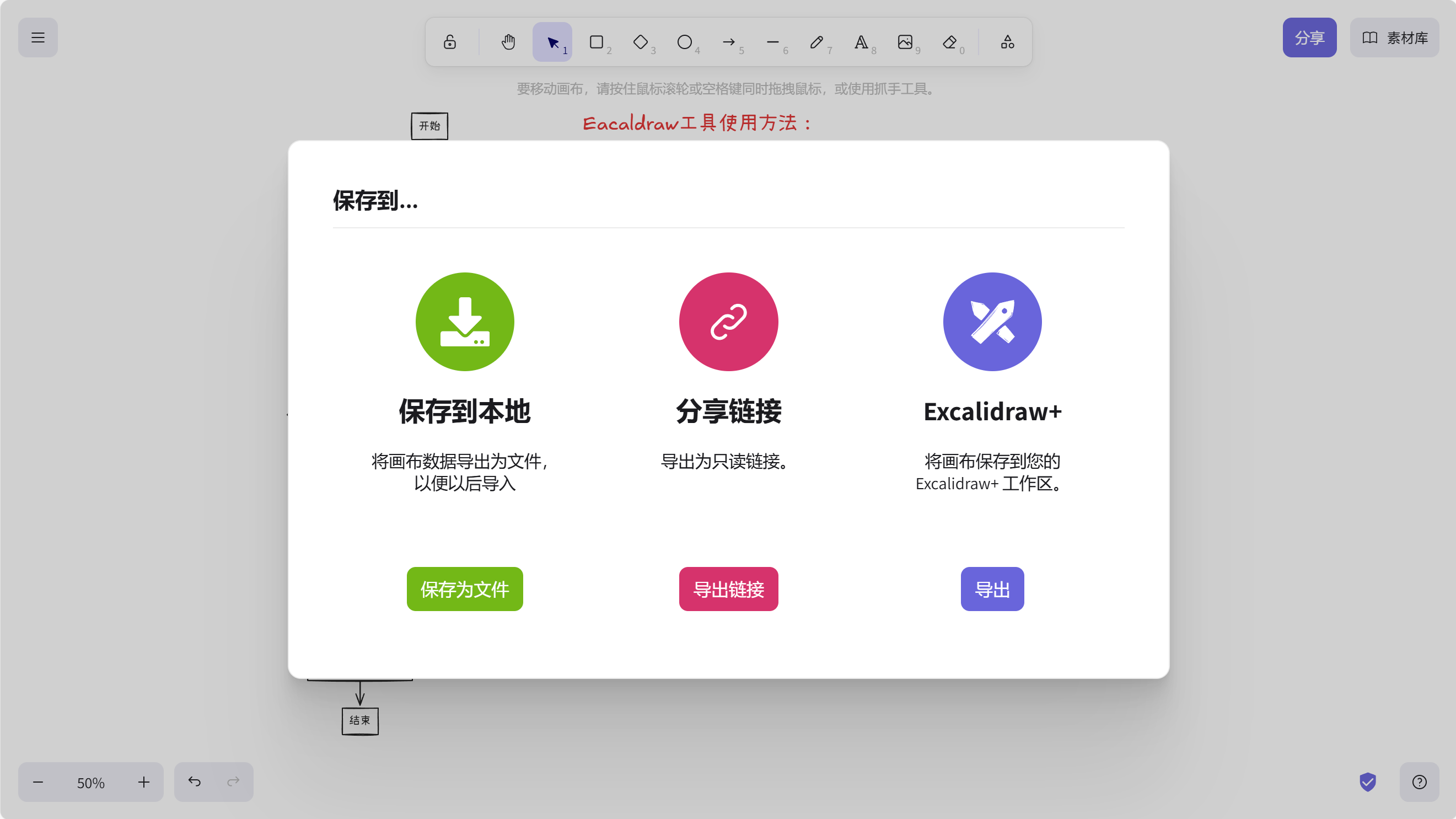Select the Ellipse tool
Viewport: 1456px width, 819px height.
[x=685, y=41]
